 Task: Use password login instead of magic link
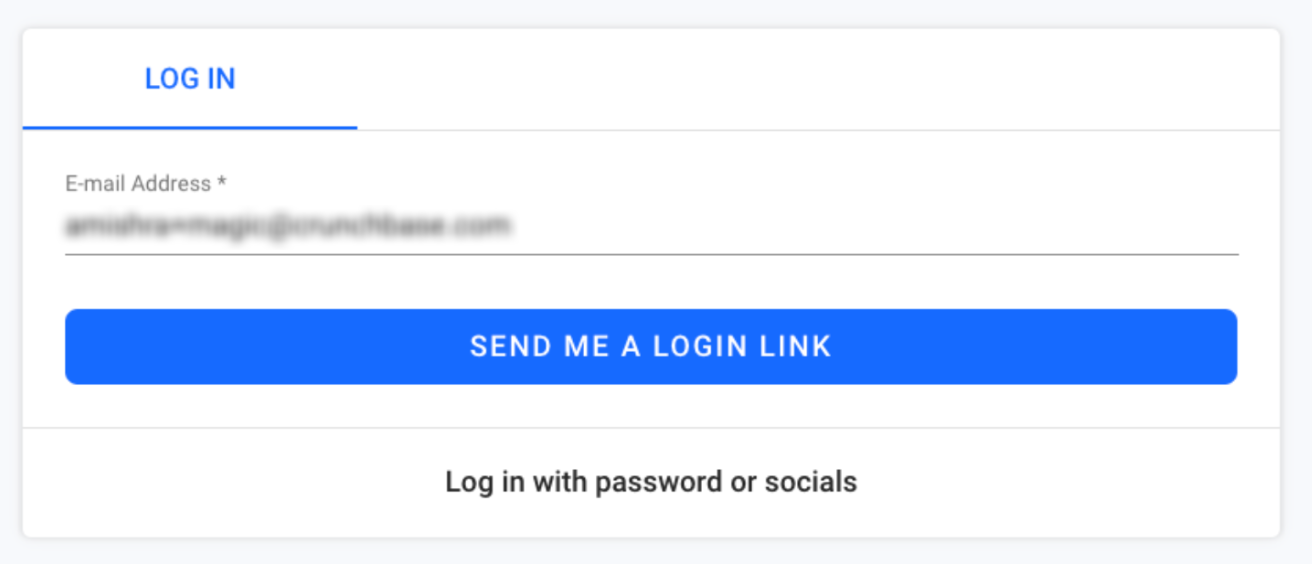coord(651,482)
